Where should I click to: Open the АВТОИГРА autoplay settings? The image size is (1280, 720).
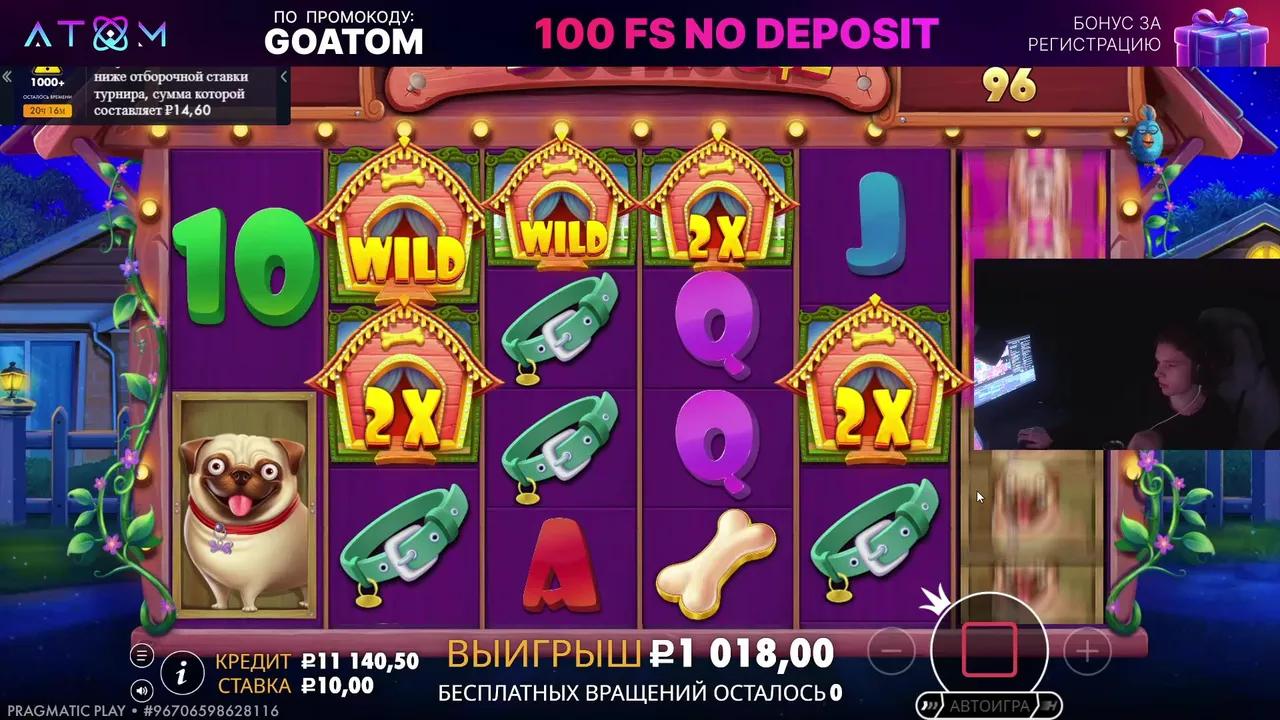tap(989, 706)
